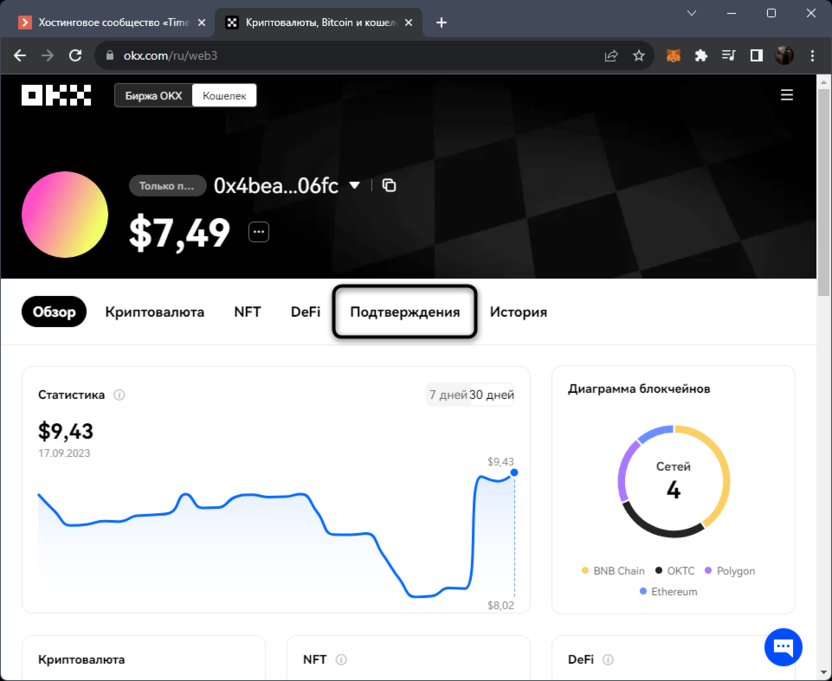Click the page vertical scrollbar thumb

click(824, 191)
